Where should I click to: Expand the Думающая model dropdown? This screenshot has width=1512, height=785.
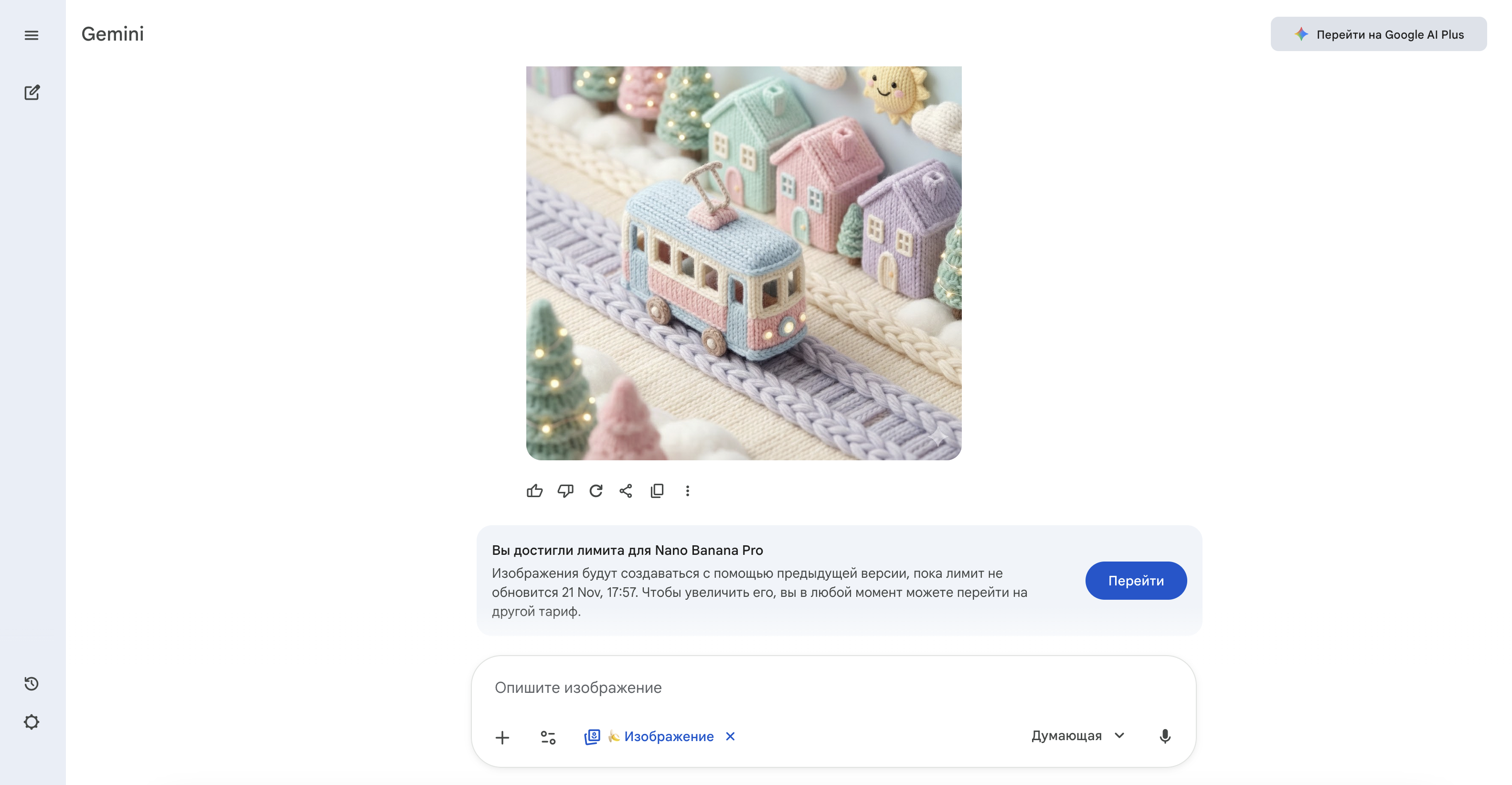pos(1078,736)
